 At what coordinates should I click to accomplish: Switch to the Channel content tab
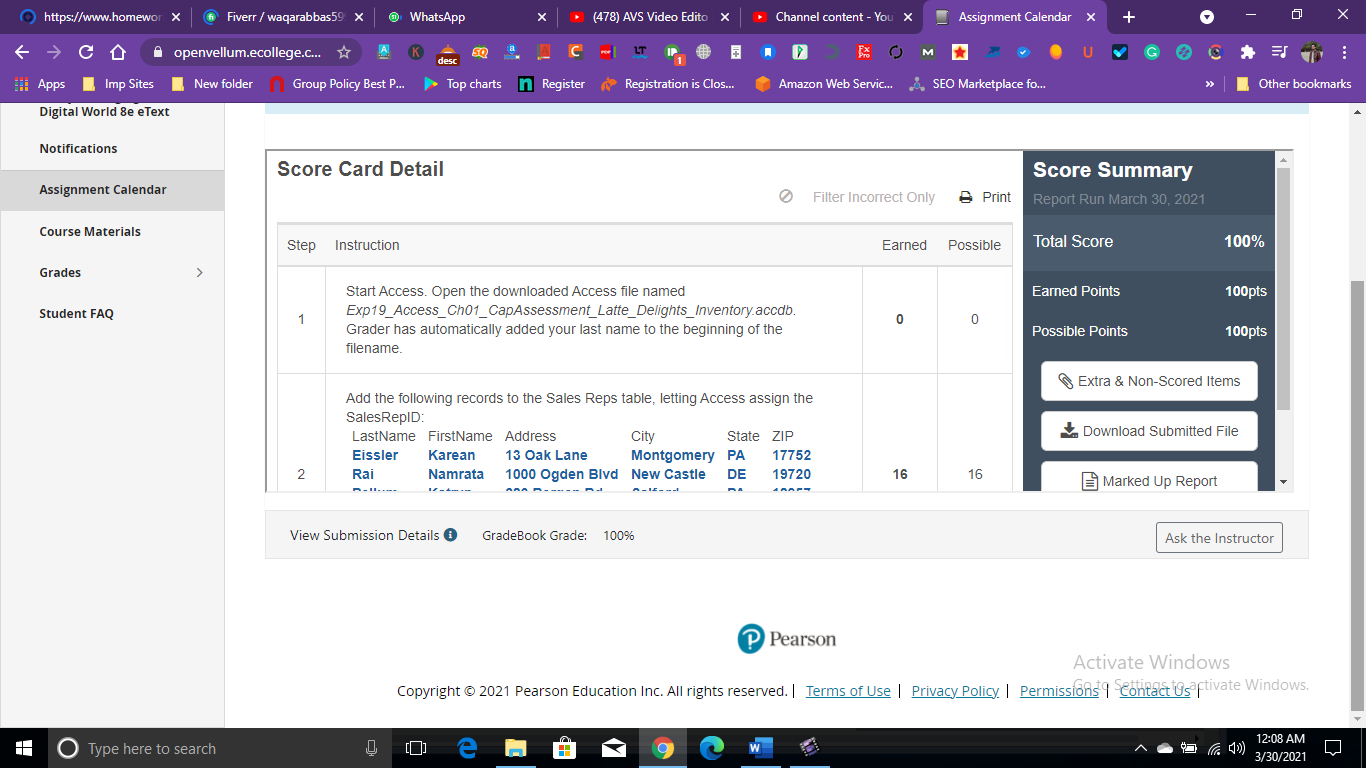click(x=832, y=17)
